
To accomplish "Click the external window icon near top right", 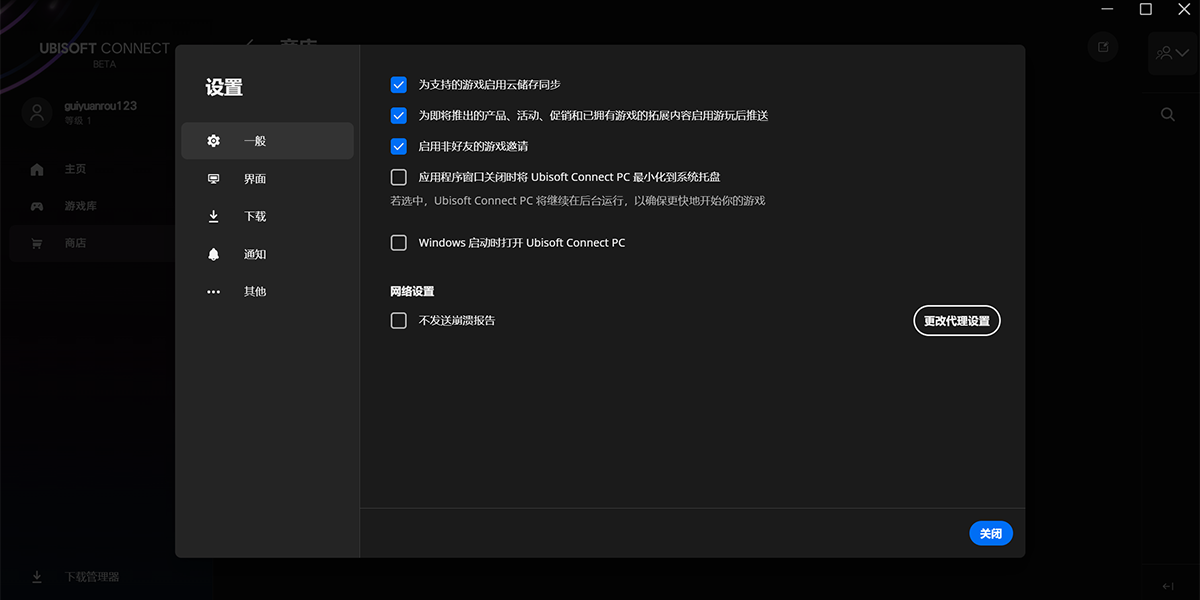I will pyautogui.click(x=1103, y=47).
